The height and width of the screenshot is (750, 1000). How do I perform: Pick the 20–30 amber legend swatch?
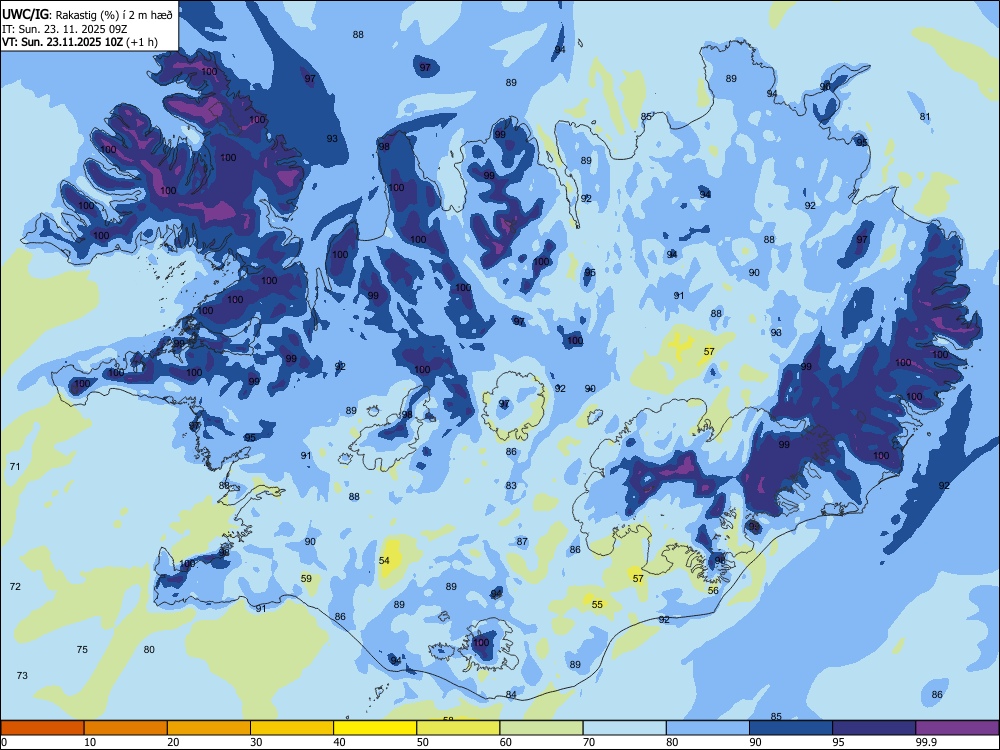click(209, 728)
